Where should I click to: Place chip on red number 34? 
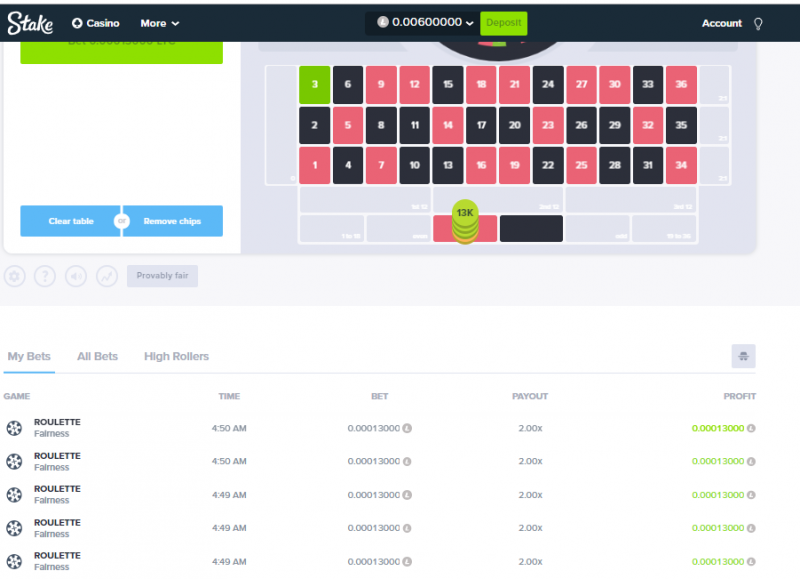tap(681, 165)
